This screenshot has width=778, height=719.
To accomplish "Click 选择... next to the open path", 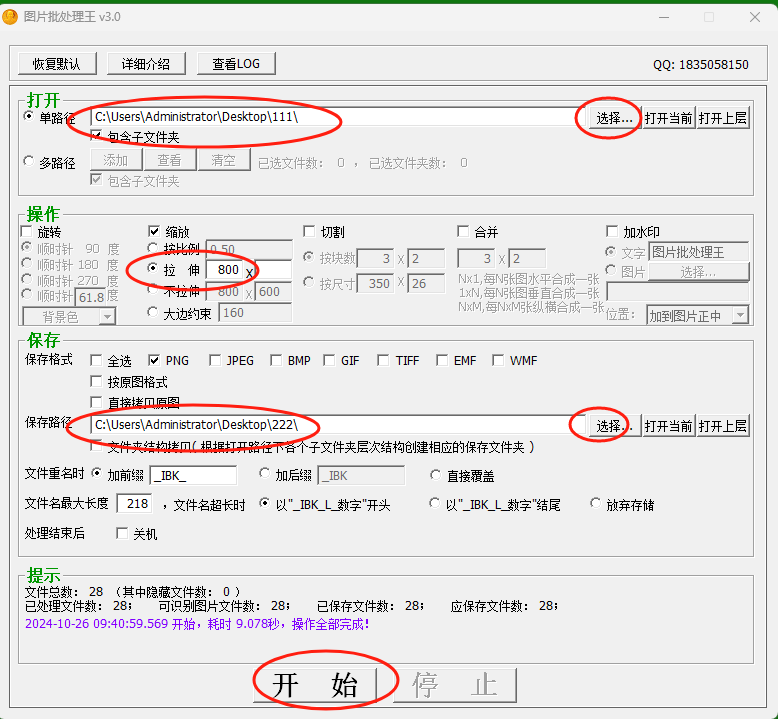I will click(x=614, y=118).
